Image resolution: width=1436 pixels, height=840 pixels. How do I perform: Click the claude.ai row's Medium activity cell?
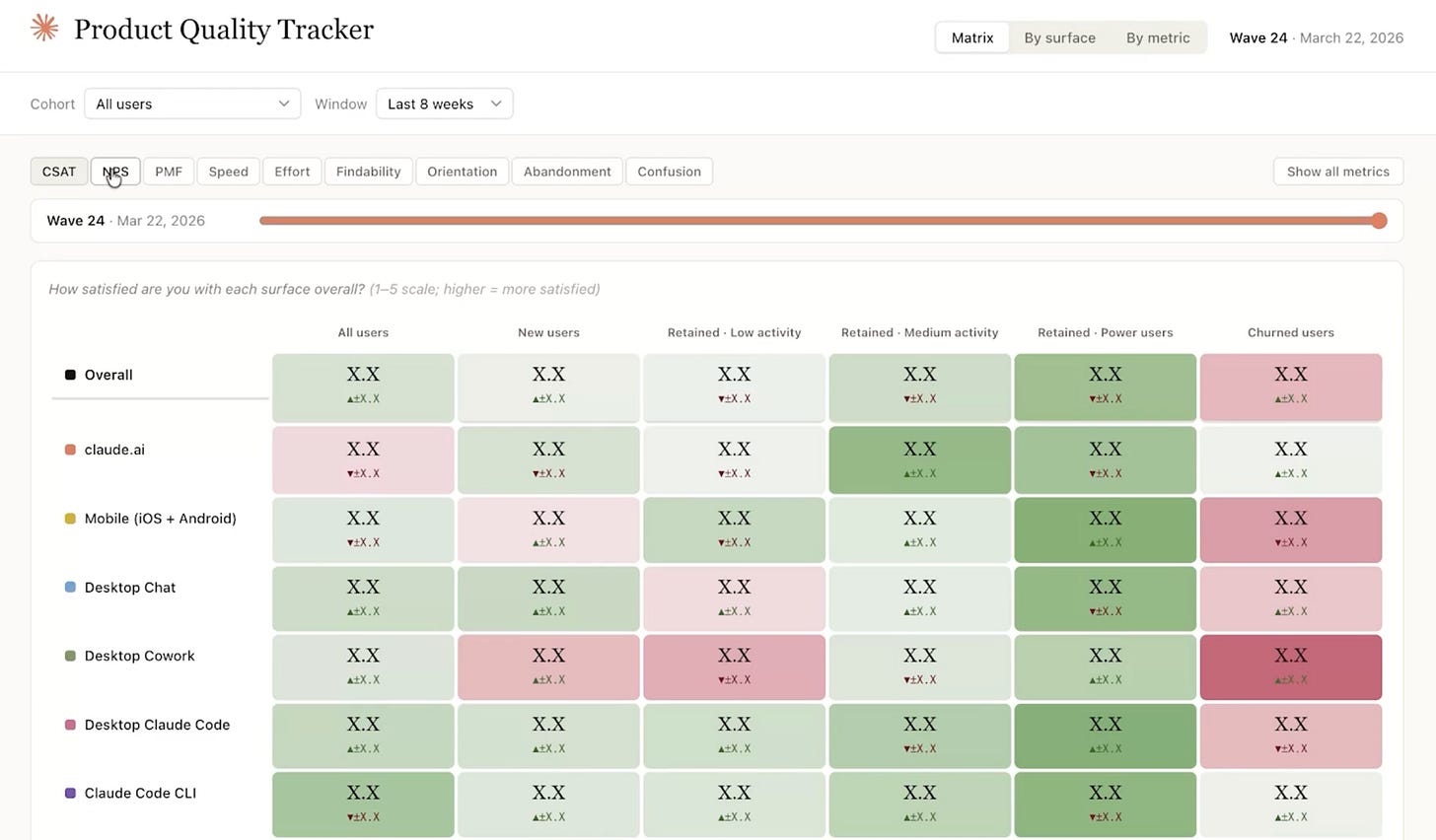tap(920, 459)
